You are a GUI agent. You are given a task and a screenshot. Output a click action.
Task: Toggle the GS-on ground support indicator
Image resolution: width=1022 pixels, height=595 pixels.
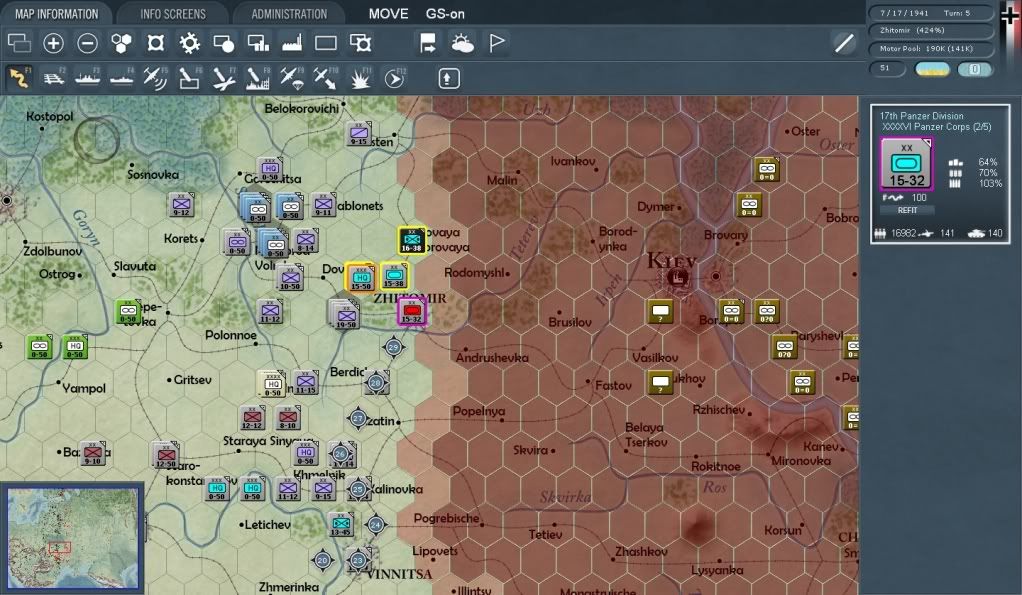[x=445, y=14]
